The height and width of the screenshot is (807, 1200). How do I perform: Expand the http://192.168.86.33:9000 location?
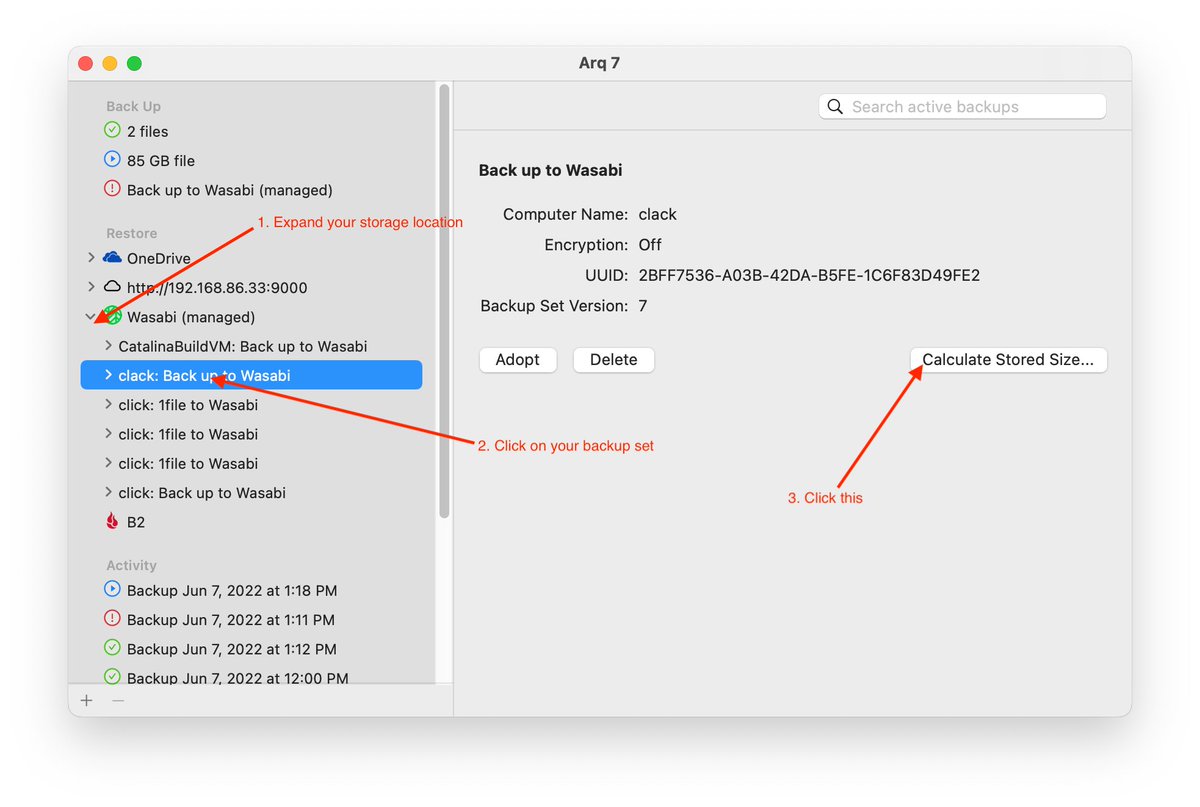click(91, 287)
